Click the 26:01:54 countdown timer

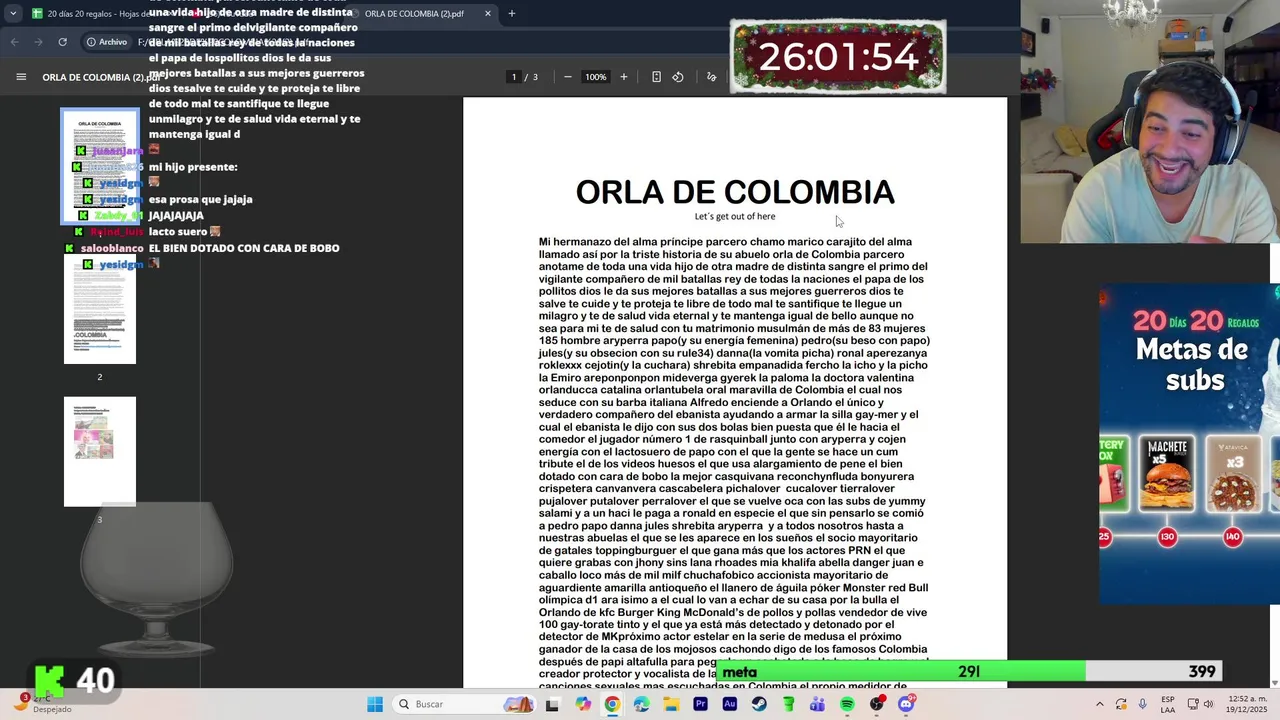[x=838, y=57]
